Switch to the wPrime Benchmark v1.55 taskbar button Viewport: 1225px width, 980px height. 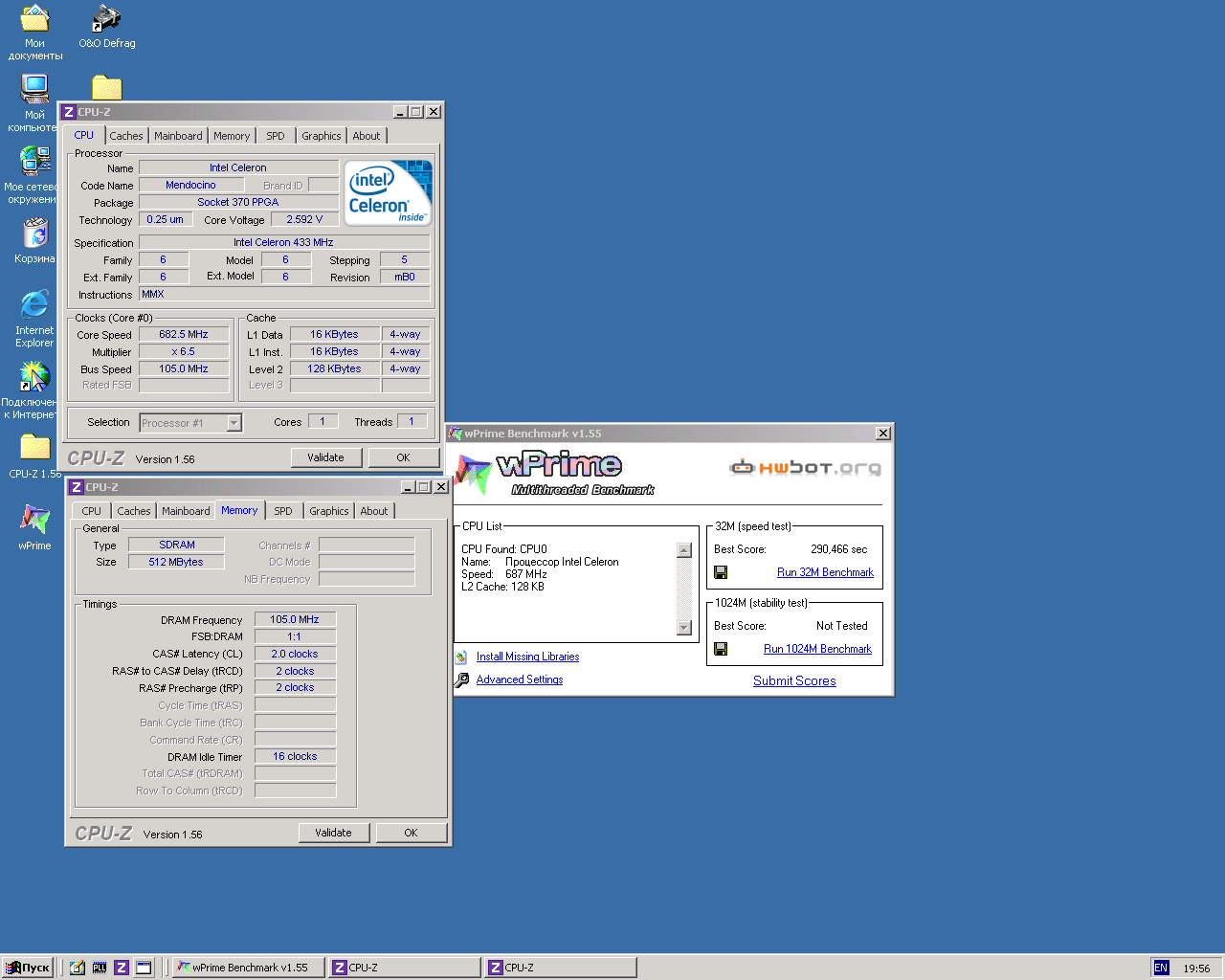coord(248,968)
